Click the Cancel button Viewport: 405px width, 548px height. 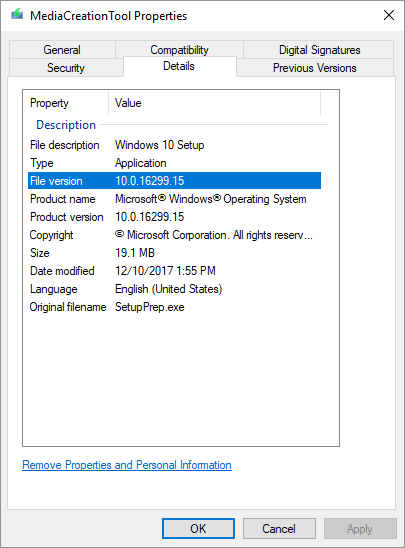click(279, 528)
